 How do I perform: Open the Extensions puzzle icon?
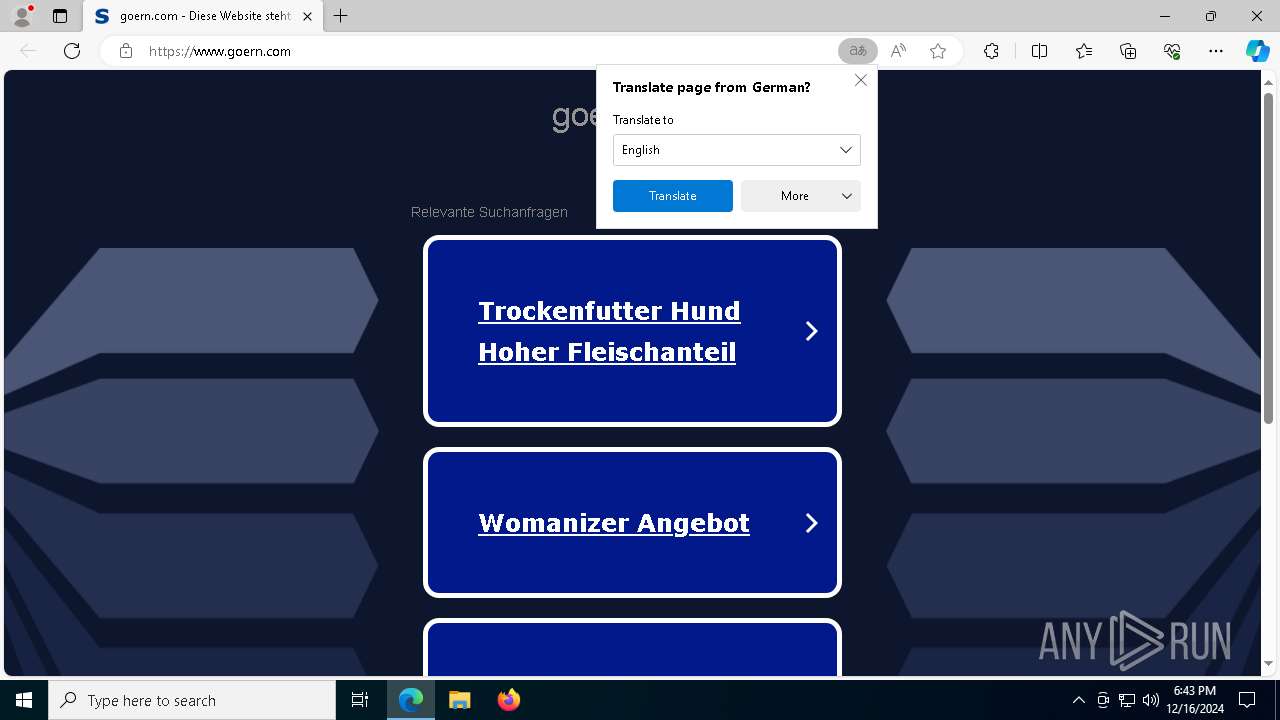pos(991,51)
